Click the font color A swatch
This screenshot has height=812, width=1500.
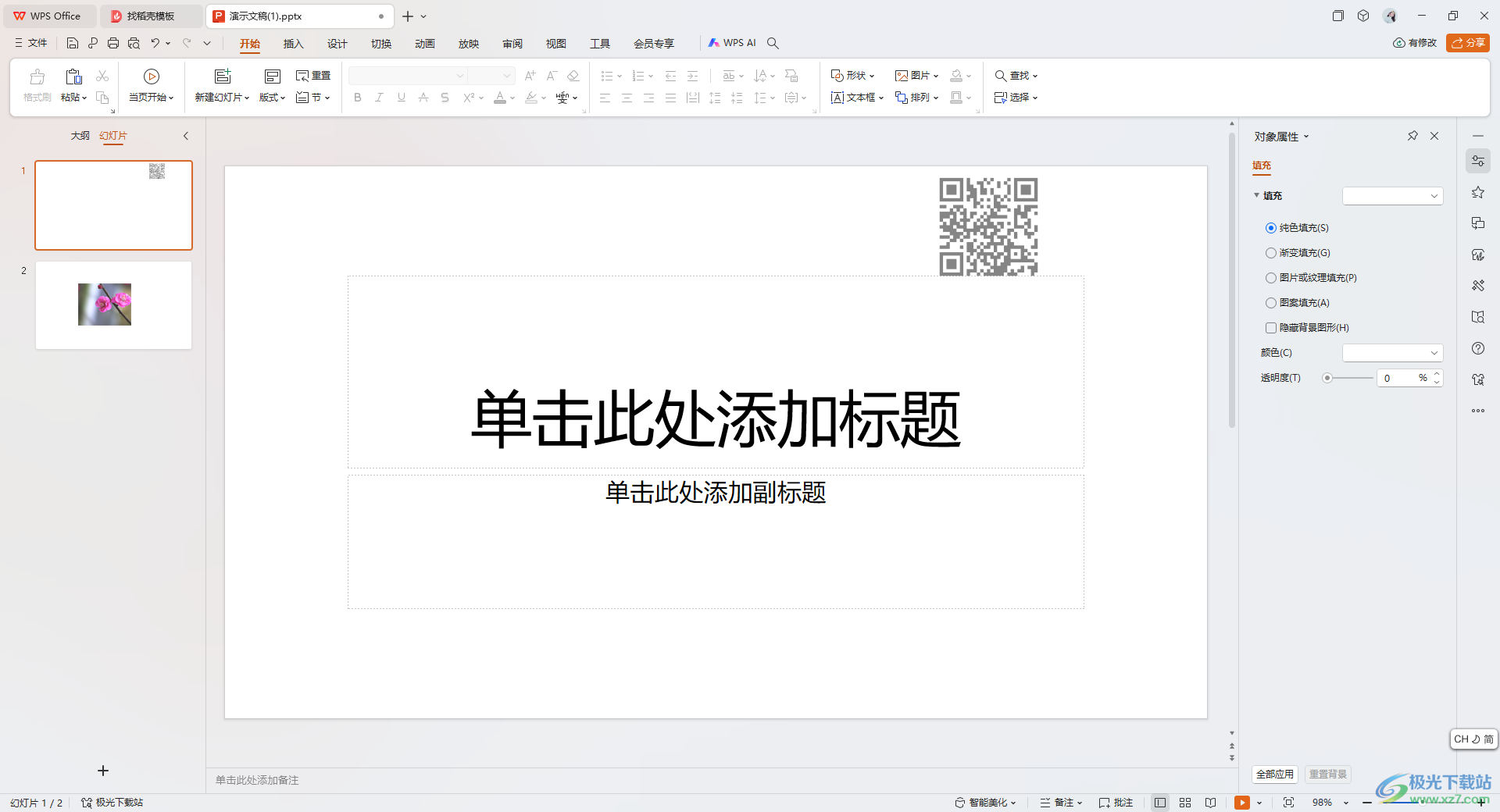(500, 98)
